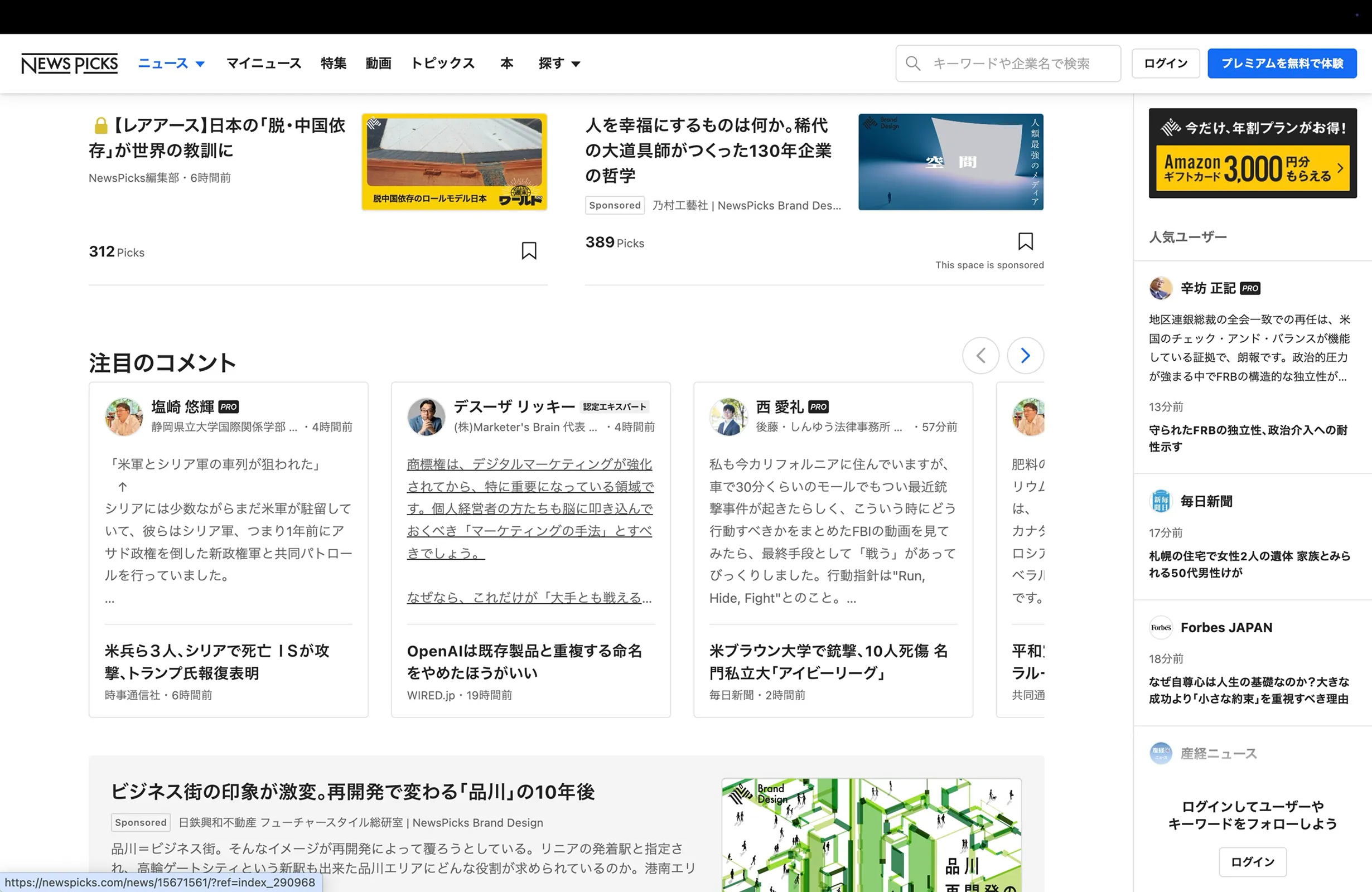The width and height of the screenshot is (1372, 892).
Task: Bookmark the 312 Picks article
Action: [529, 251]
